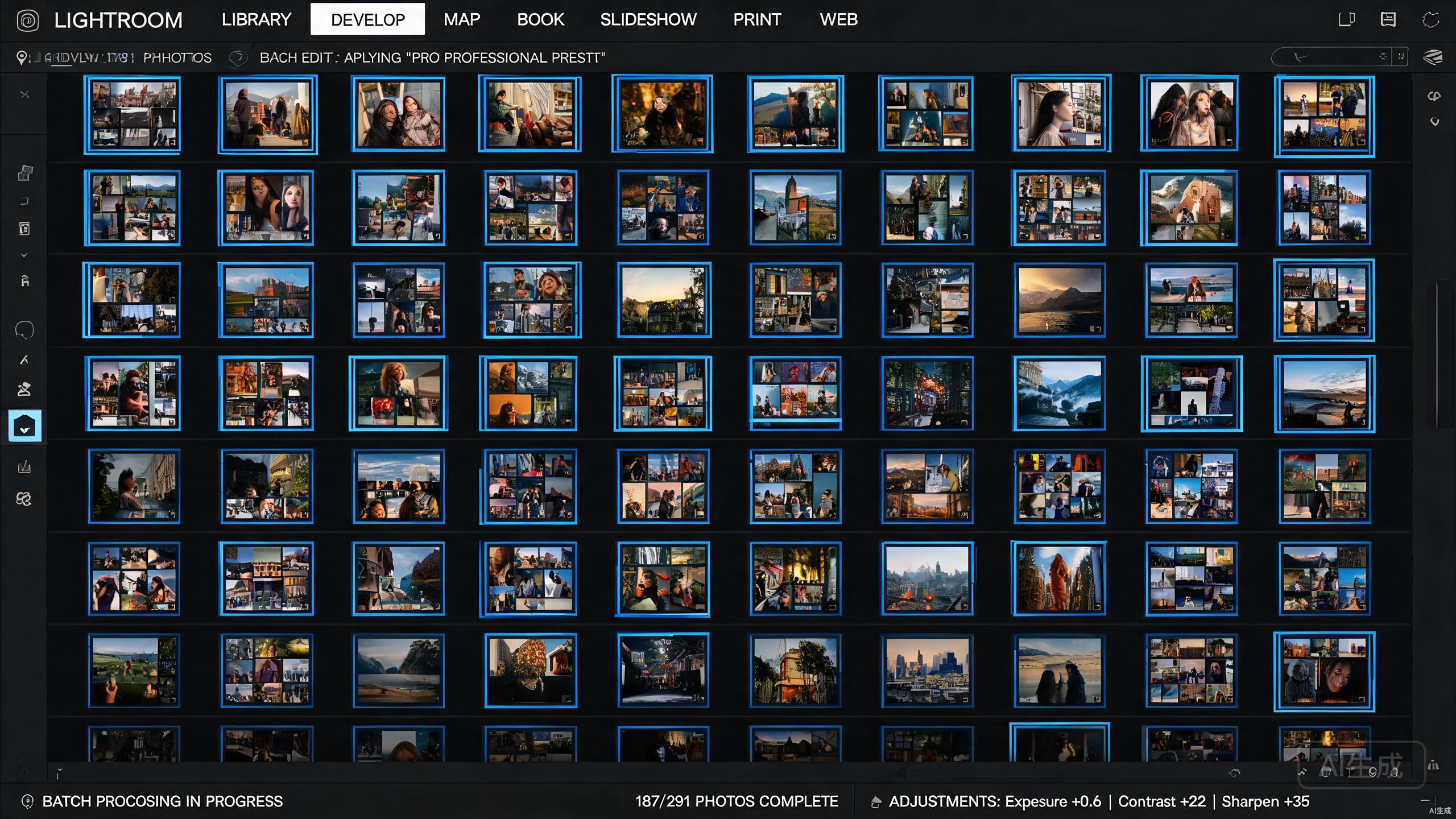Click the batch processing status icon

click(x=27, y=801)
